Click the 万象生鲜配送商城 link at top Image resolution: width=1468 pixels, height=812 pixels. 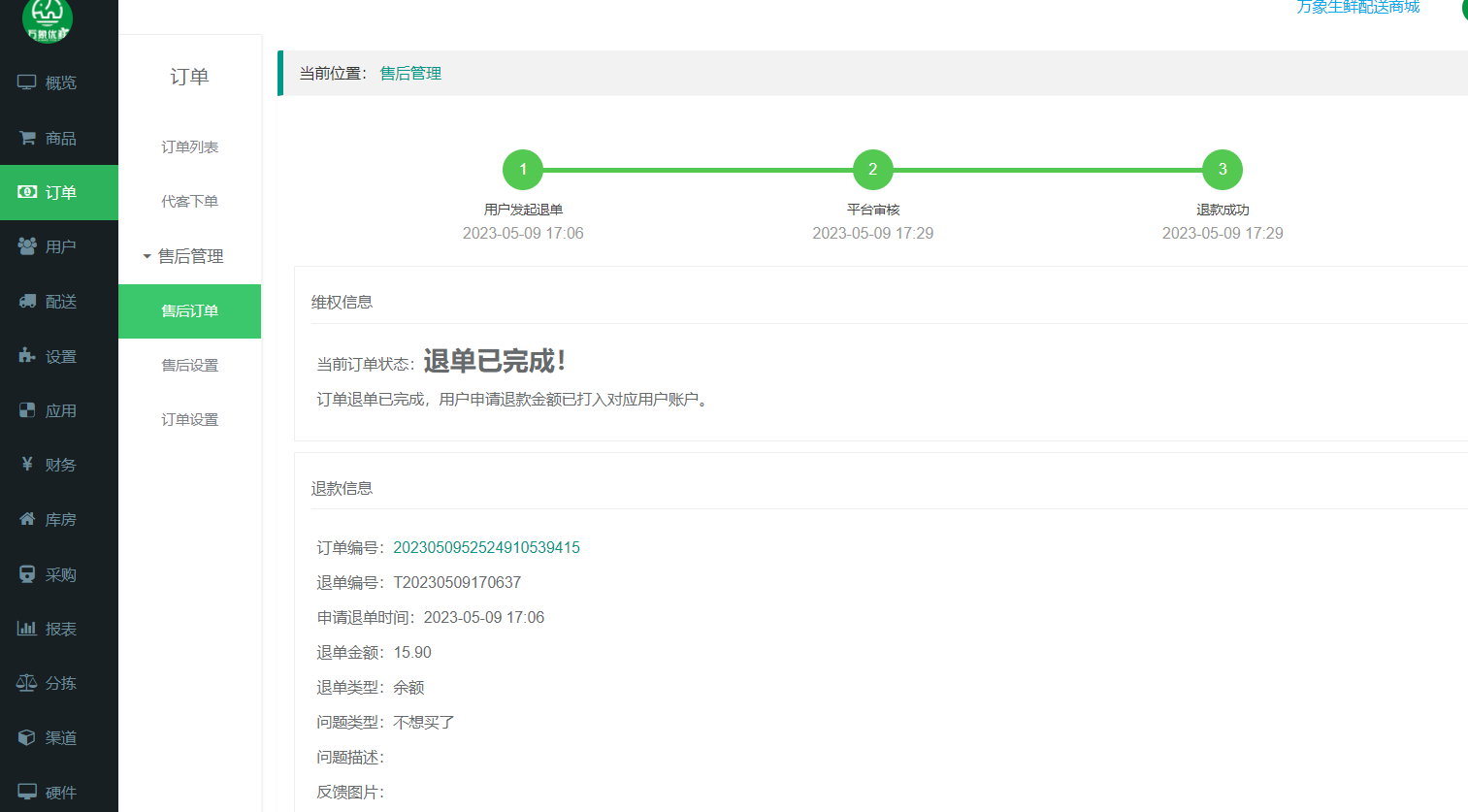click(1357, 8)
